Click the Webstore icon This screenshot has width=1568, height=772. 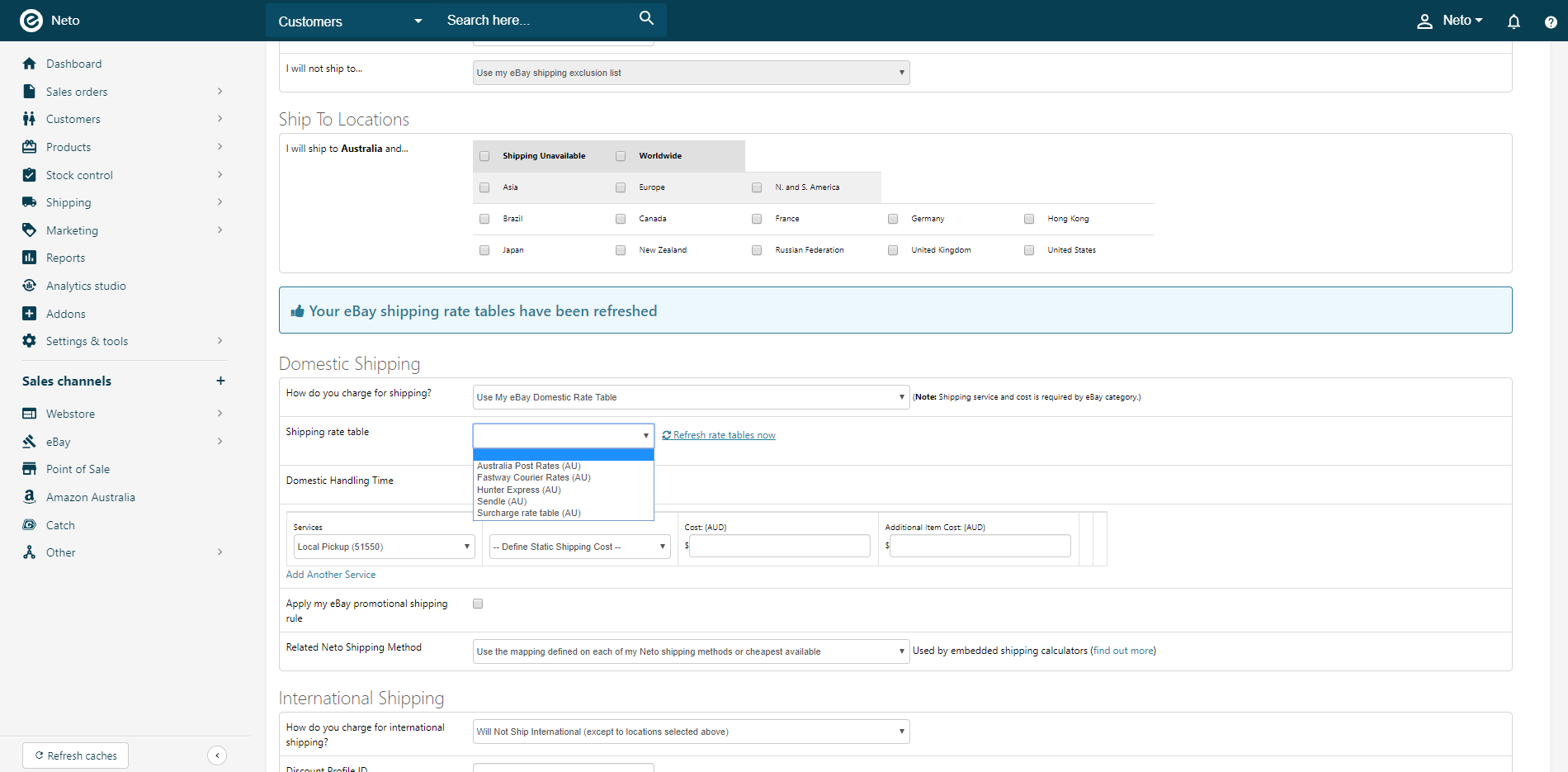pos(30,414)
